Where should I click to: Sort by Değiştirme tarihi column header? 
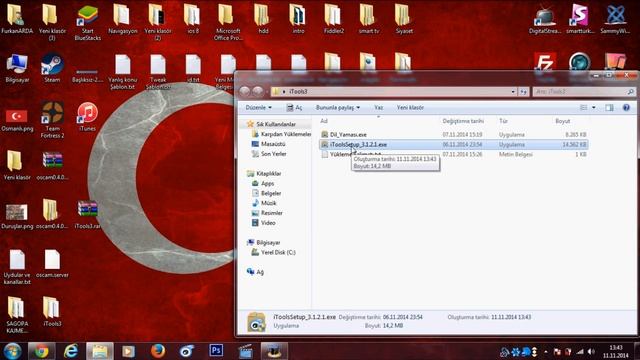[x=463, y=121]
